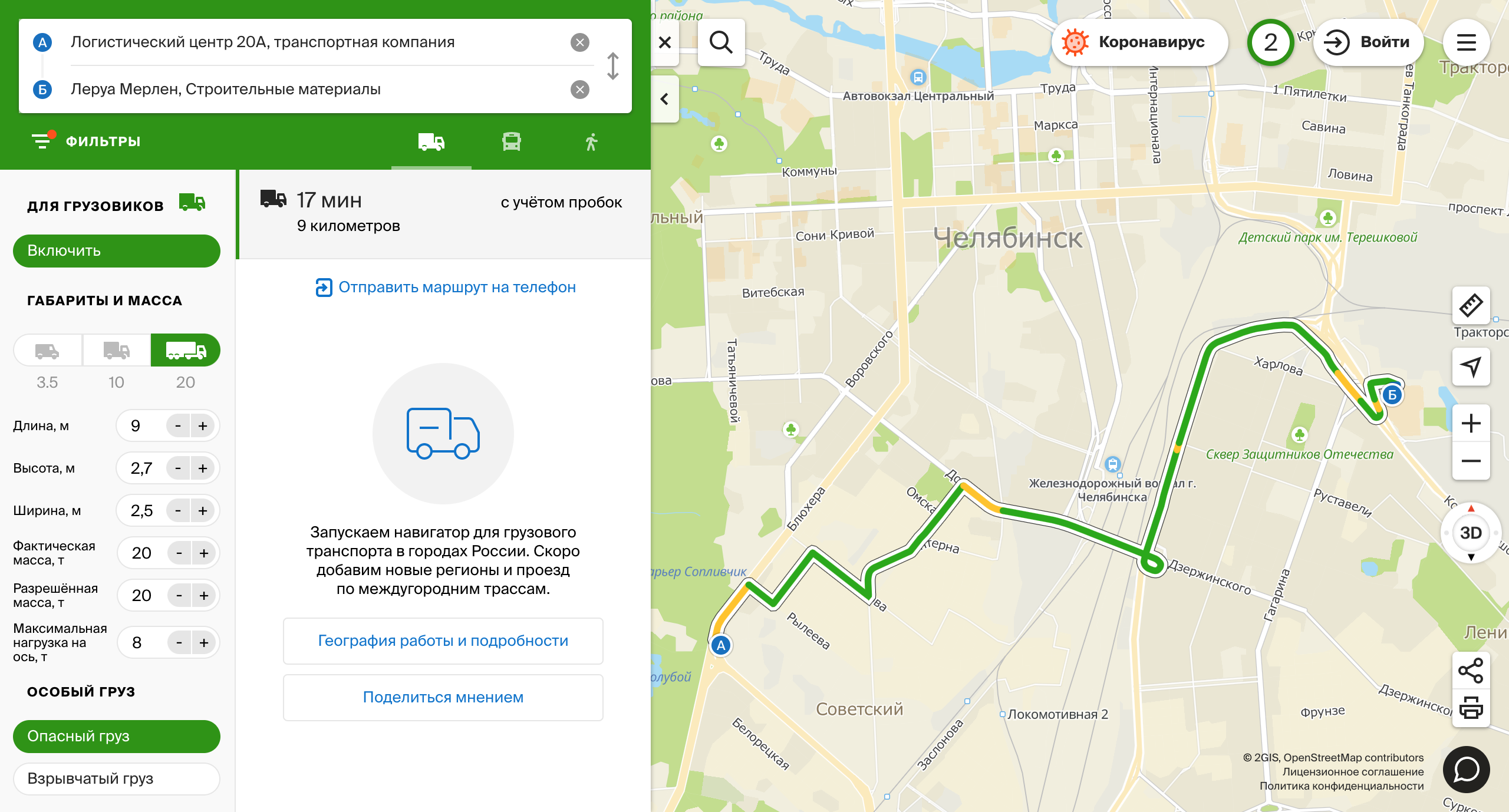Open Лицензионное соглашение link
Viewport: 1509px width, 812px height.
1353,772
